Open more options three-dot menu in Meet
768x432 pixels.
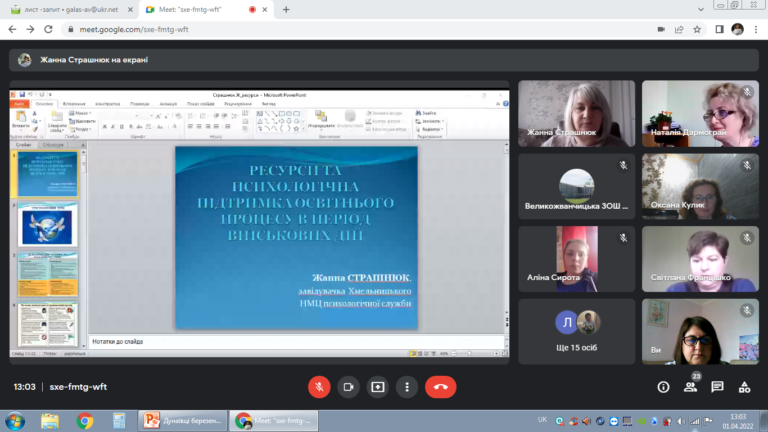(407, 387)
